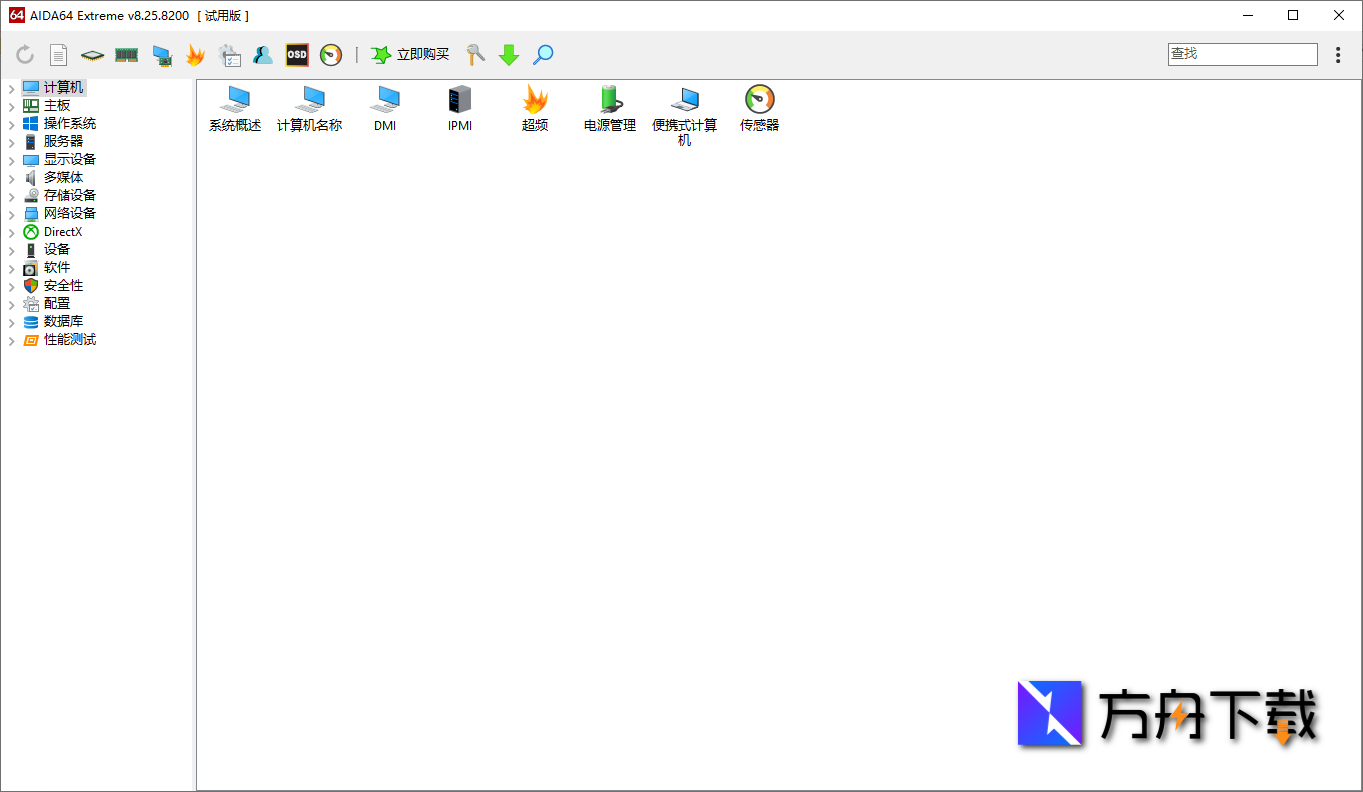
Task: Open the OSD panel toolbar icon
Action: [296, 55]
